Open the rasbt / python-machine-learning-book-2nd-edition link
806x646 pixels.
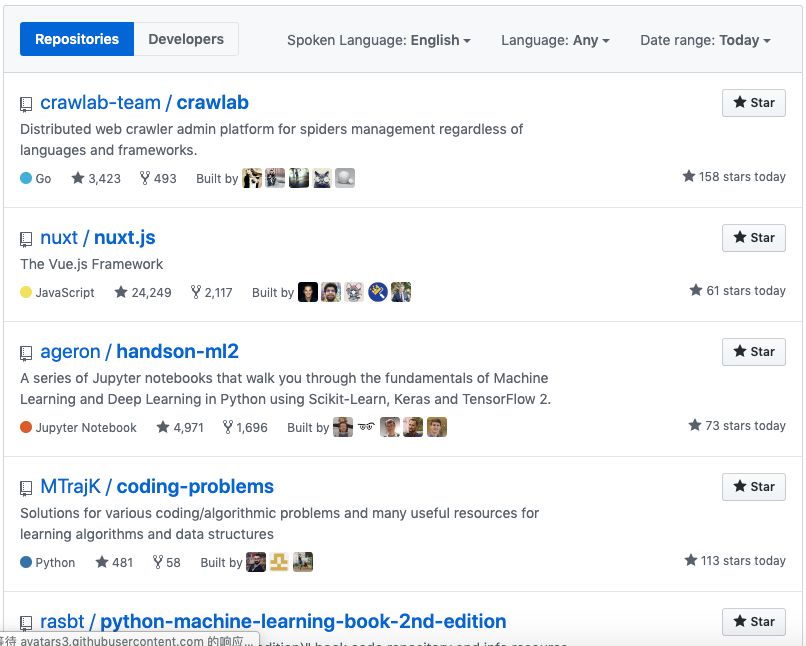(x=273, y=621)
